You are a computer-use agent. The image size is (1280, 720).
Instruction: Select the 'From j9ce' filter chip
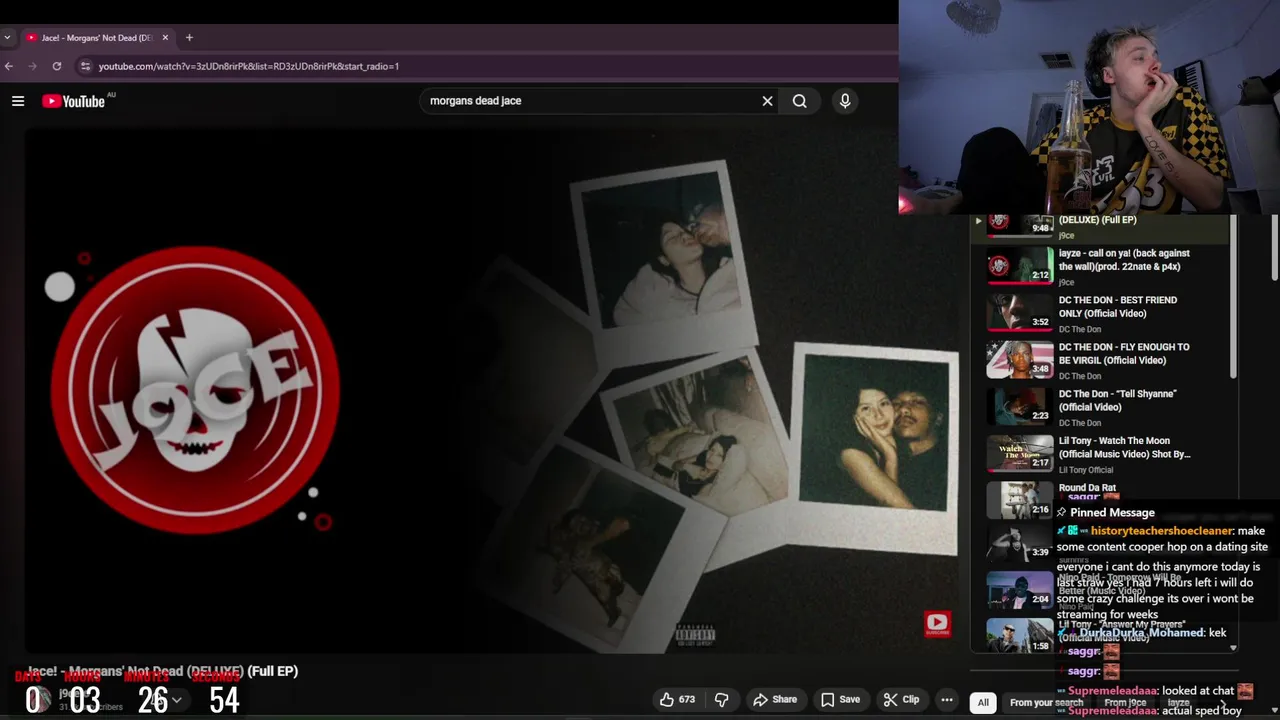(1125, 702)
